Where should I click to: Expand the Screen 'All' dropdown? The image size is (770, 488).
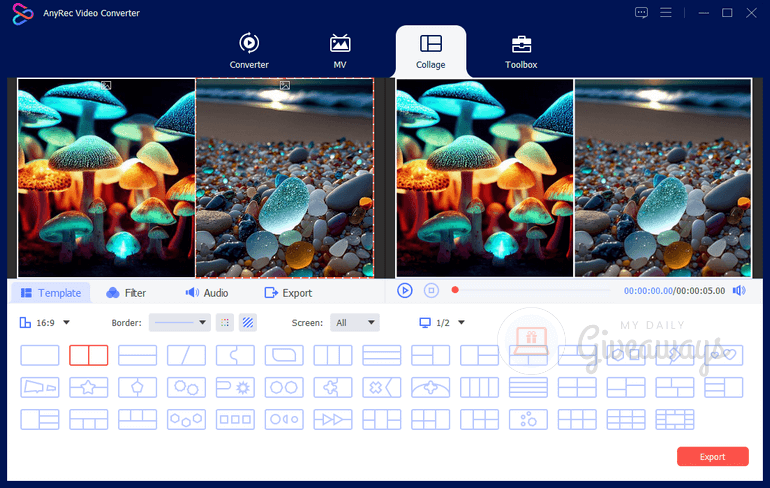pos(356,322)
